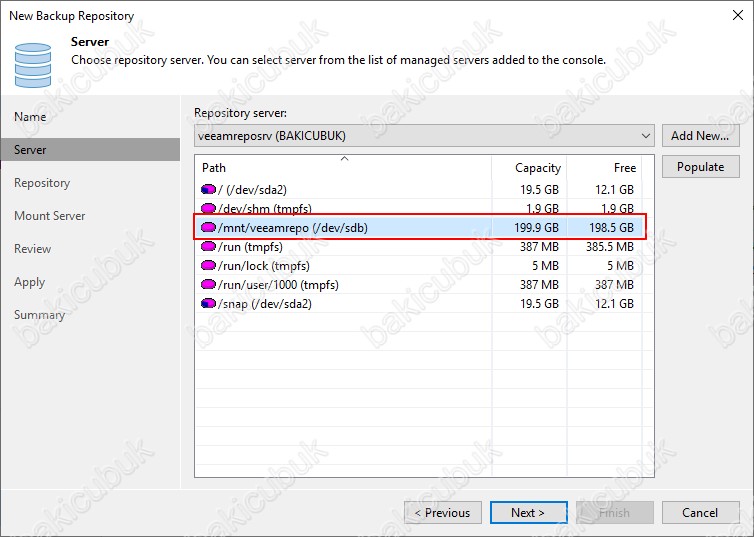Open the Repository server dropdown

tap(424, 136)
